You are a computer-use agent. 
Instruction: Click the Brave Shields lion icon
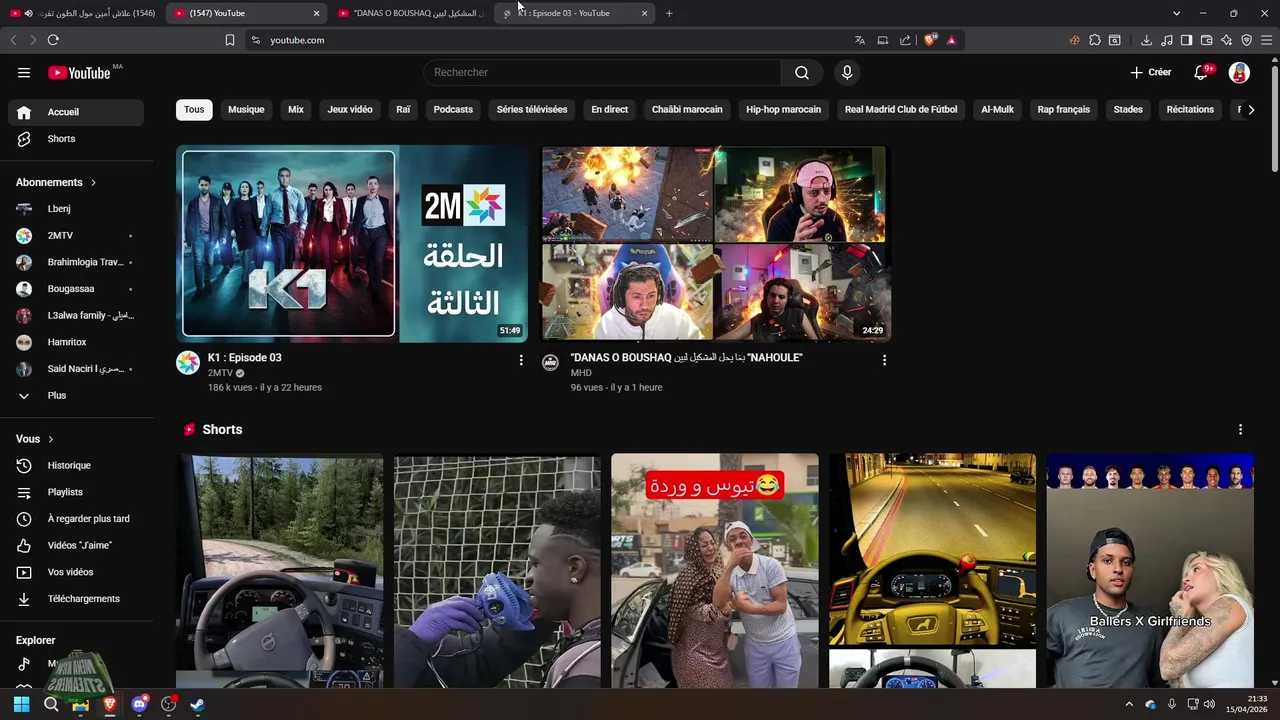[930, 40]
